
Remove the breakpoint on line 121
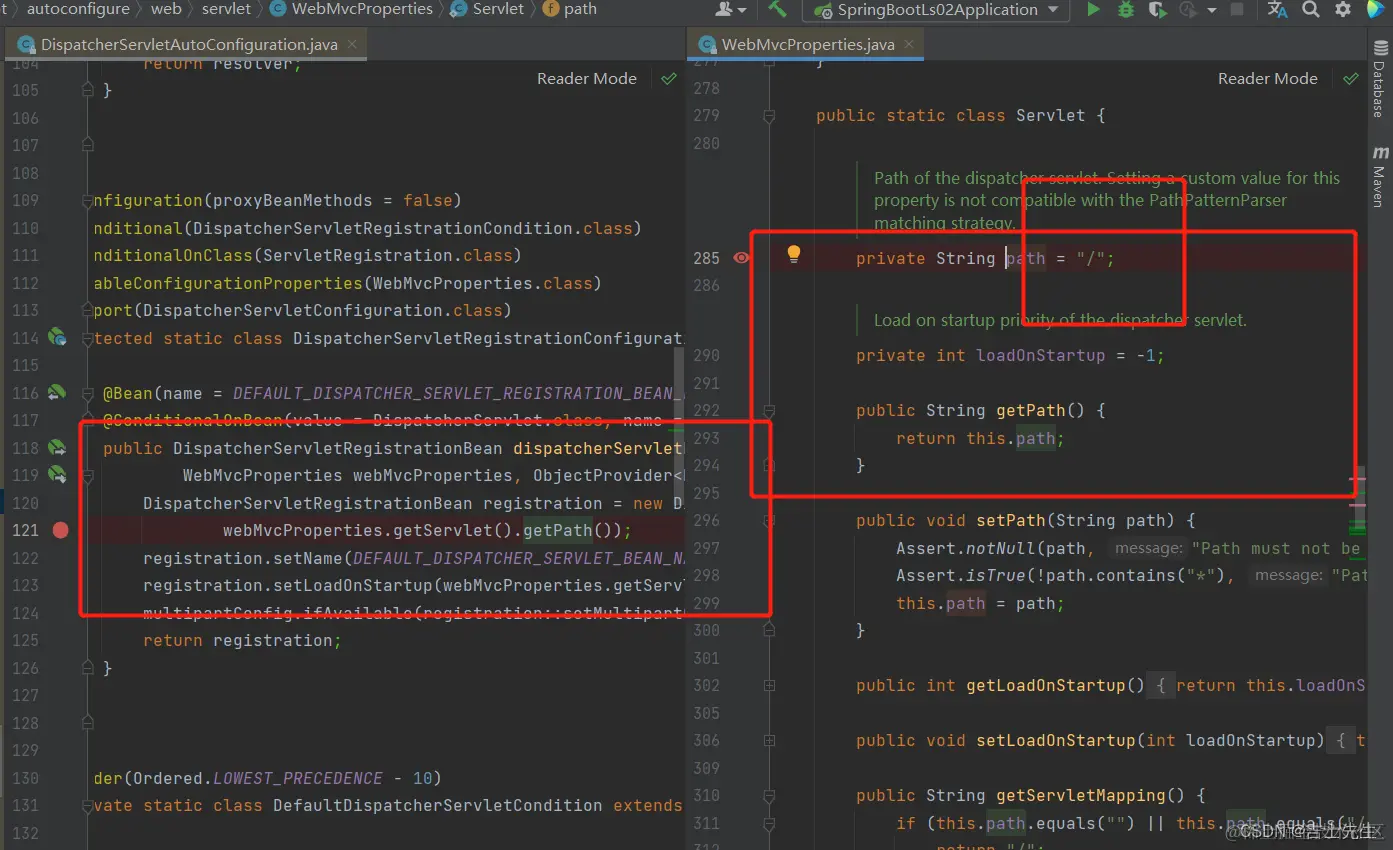click(x=60, y=530)
